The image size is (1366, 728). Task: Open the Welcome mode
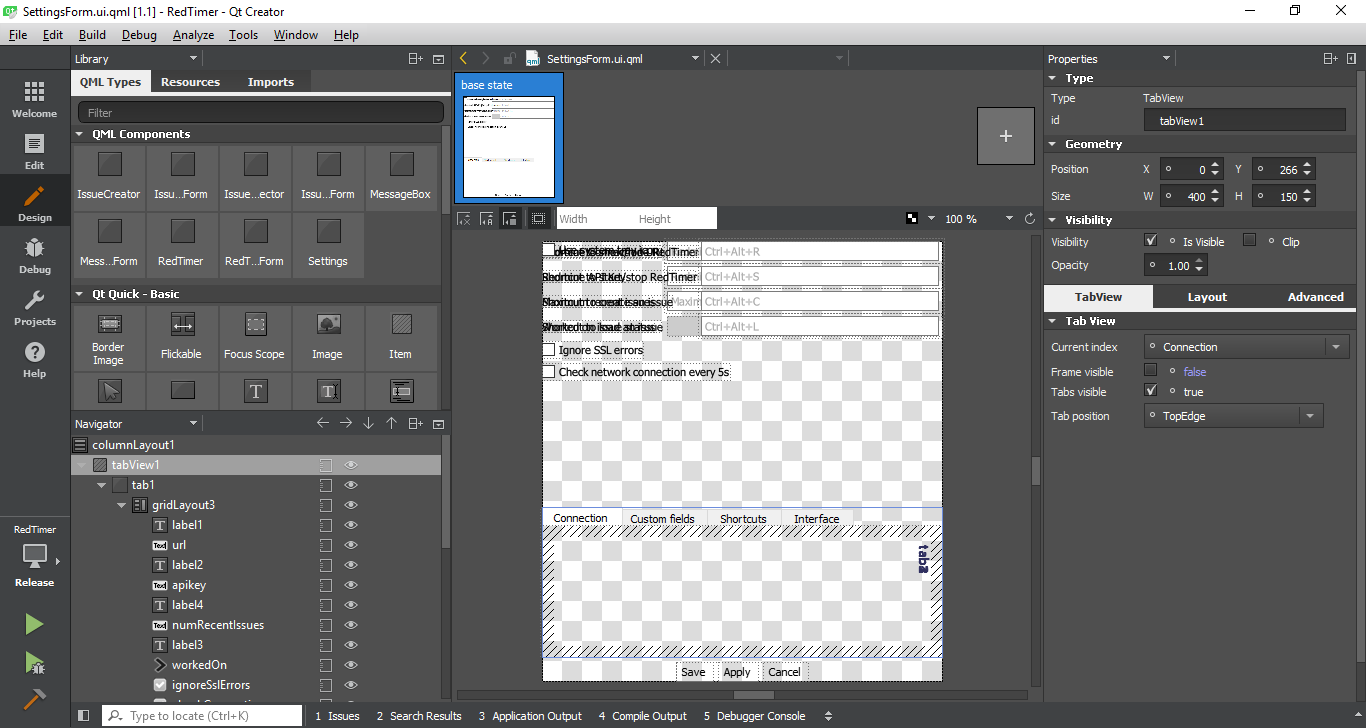pos(34,99)
